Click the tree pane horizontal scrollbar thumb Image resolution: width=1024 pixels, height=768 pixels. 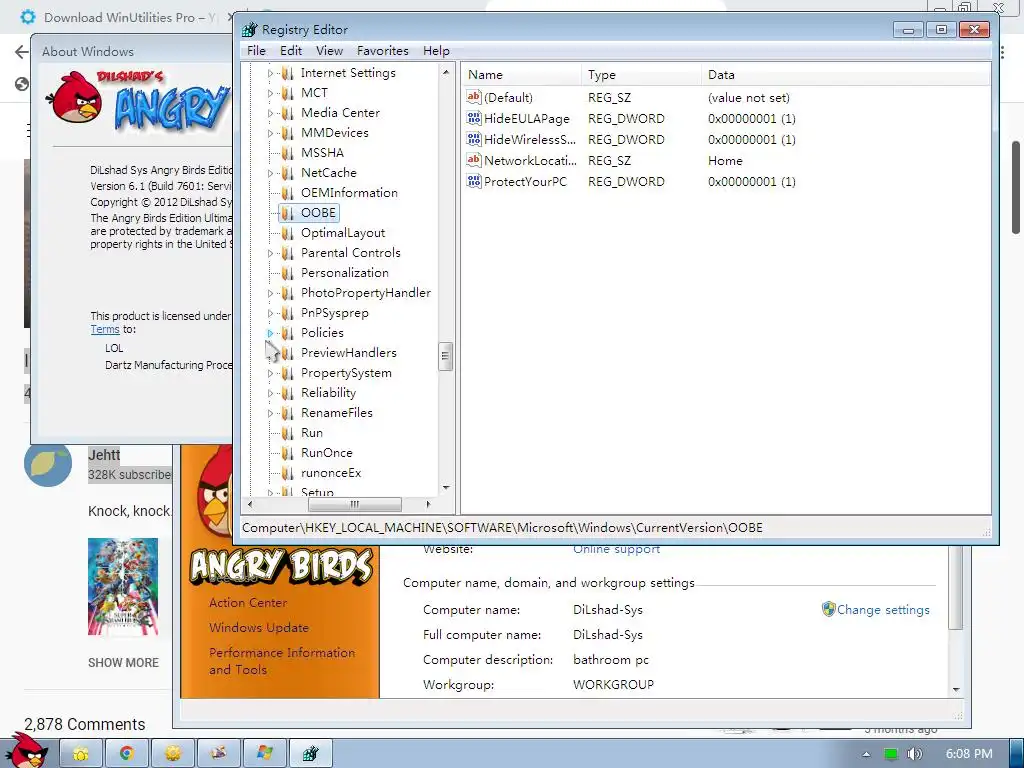tap(355, 504)
